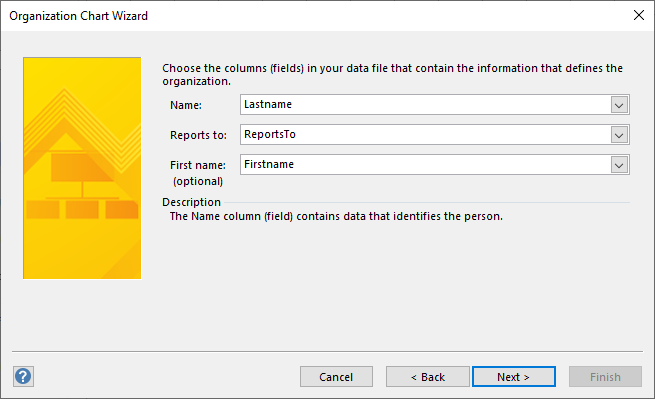Click the Description group heading

point(191,202)
